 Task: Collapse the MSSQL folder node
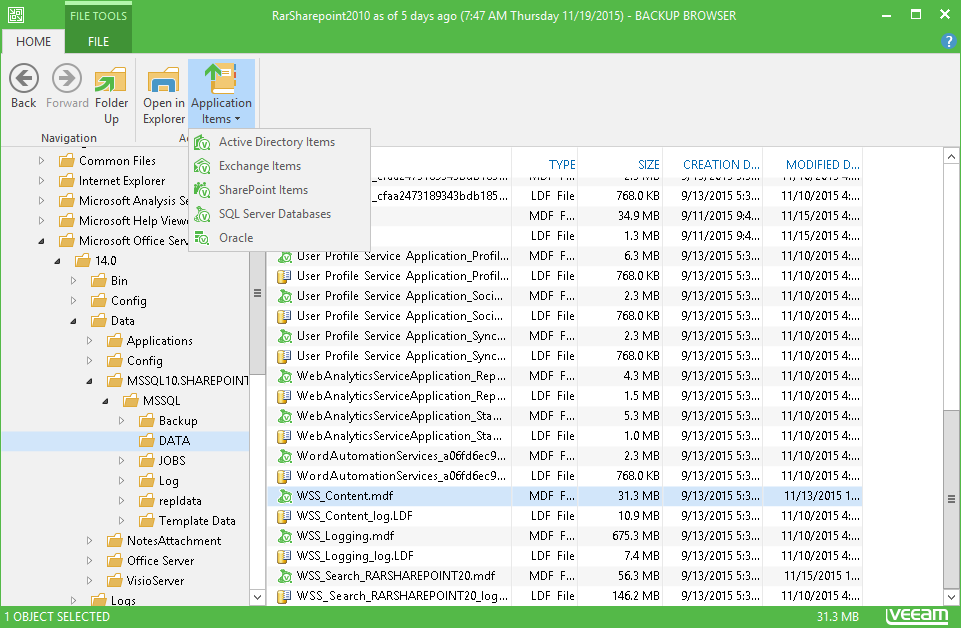point(105,401)
